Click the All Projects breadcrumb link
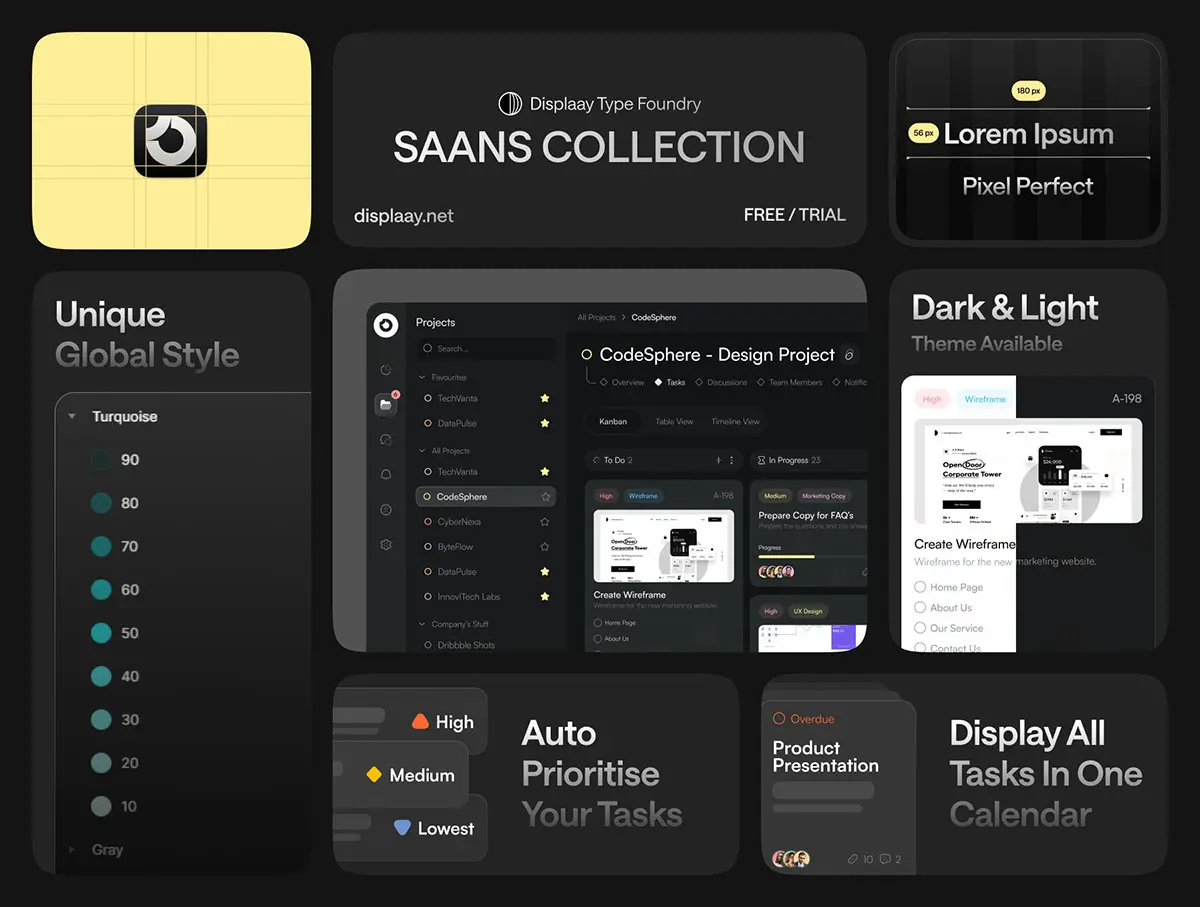The width and height of the screenshot is (1200, 907). click(596, 318)
